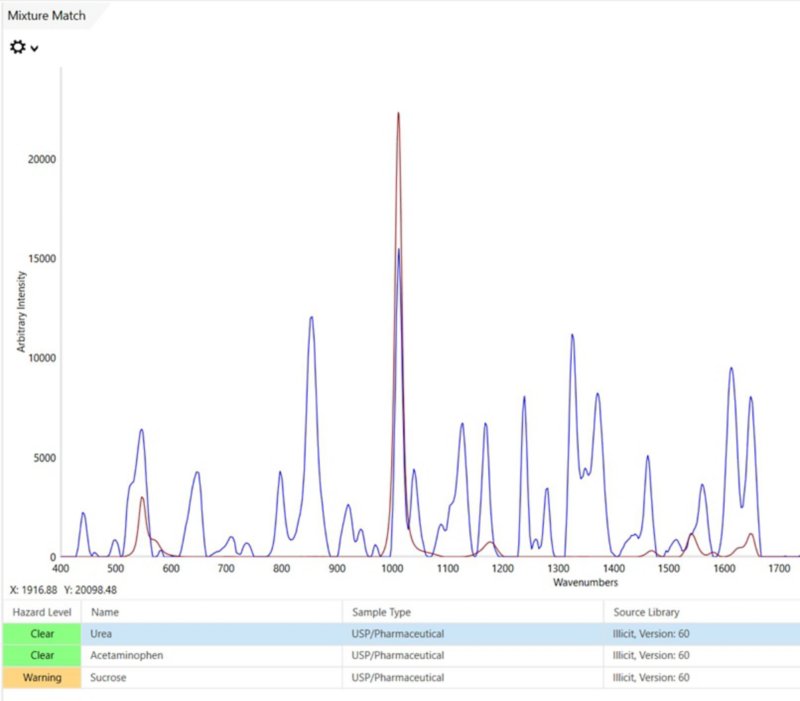The width and height of the screenshot is (800, 701).
Task: Click the tallest red peak near 1000 wavenumbers
Action: pos(398,114)
